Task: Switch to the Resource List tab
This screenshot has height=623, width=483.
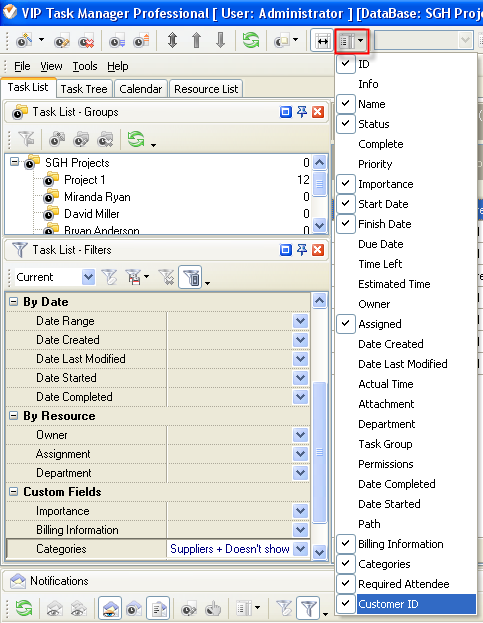Action: coord(206,89)
